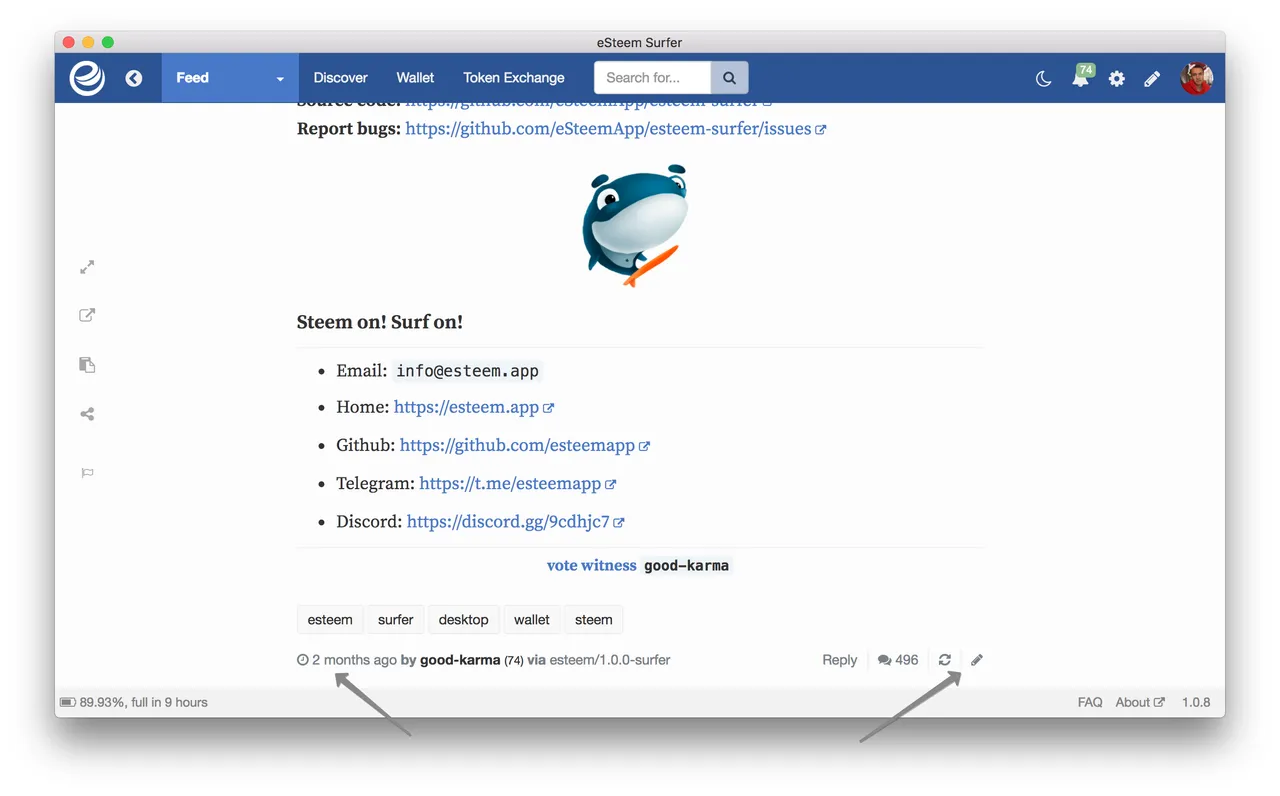Open the About link in footer
This screenshot has height=796, width=1280.
(x=1140, y=702)
